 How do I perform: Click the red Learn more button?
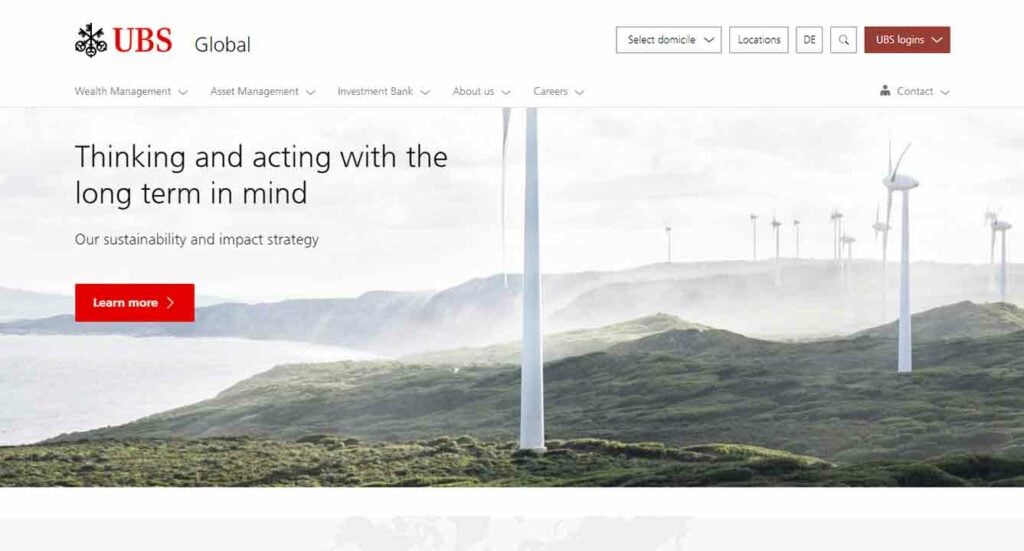point(135,303)
